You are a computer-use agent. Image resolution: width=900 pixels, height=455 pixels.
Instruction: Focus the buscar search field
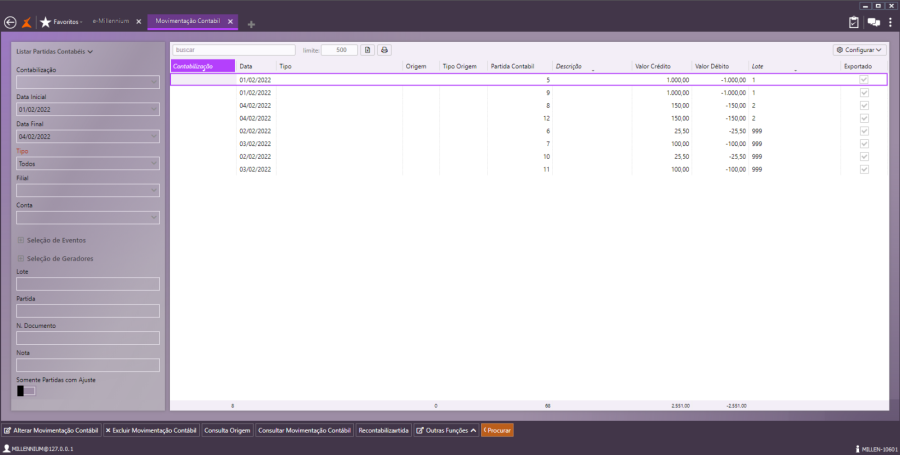(x=234, y=50)
